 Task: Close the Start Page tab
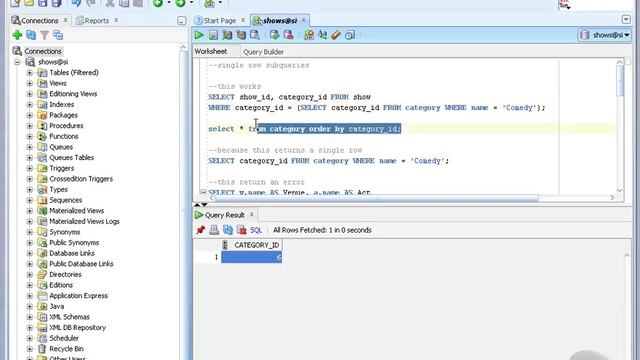[x=243, y=20]
